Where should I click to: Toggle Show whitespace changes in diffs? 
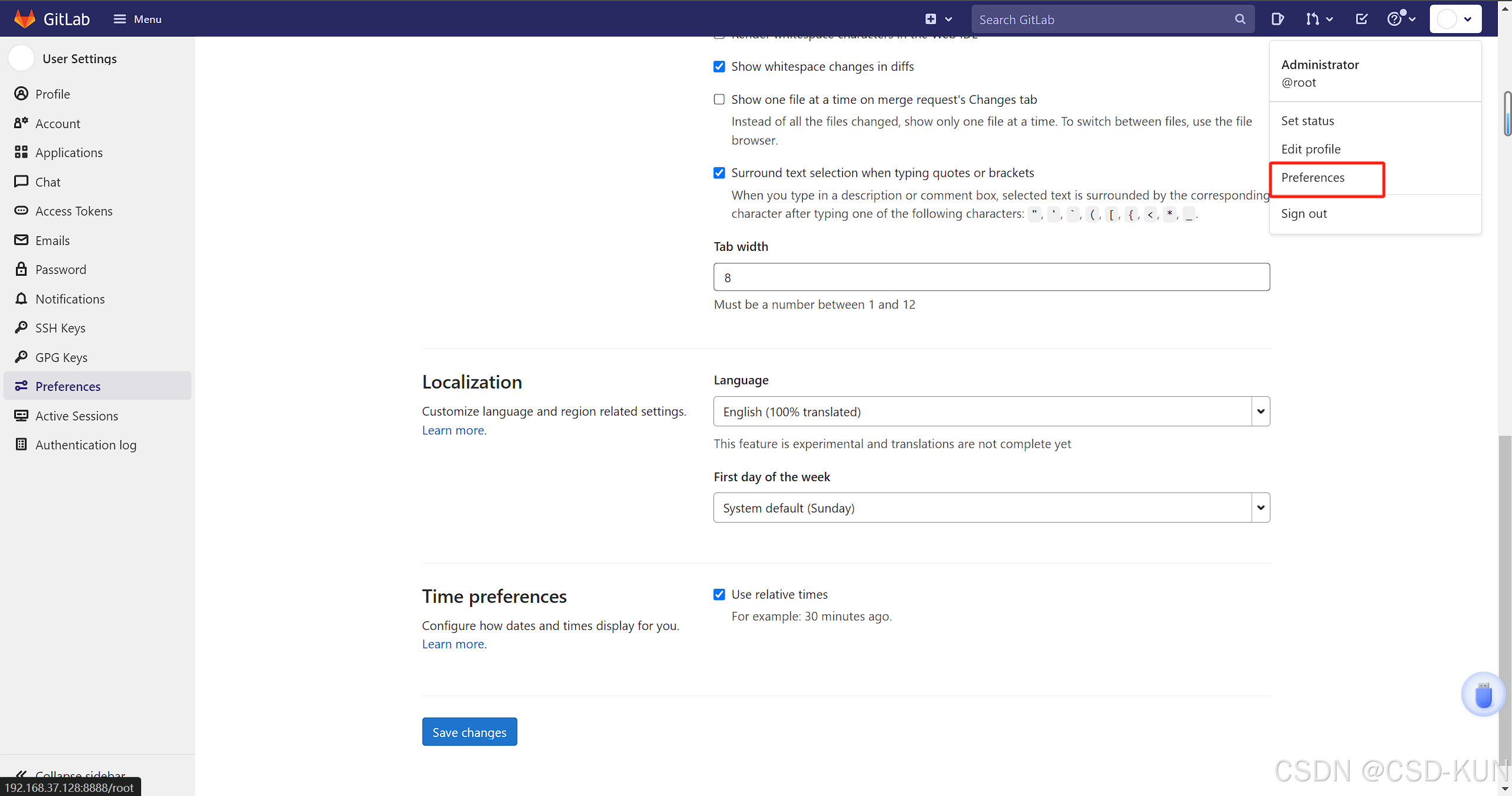720,66
